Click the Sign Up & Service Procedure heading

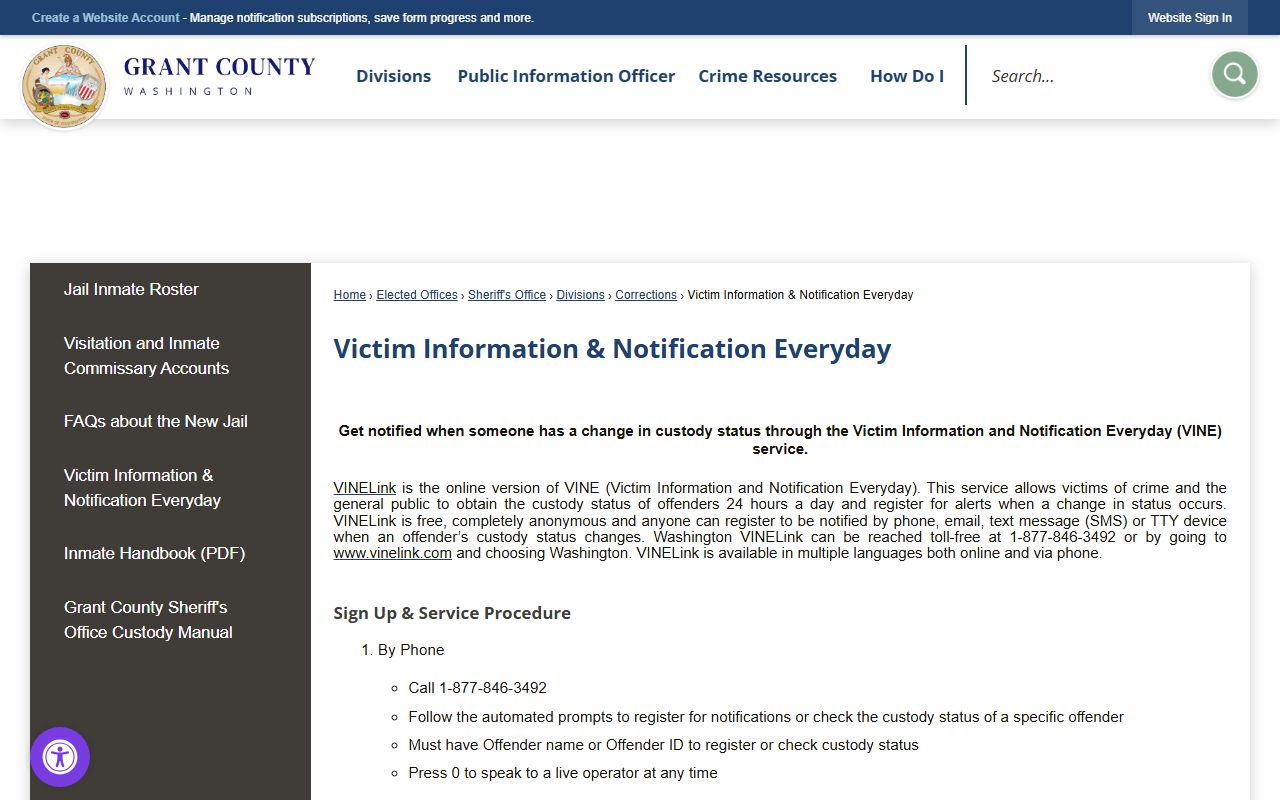pos(452,613)
